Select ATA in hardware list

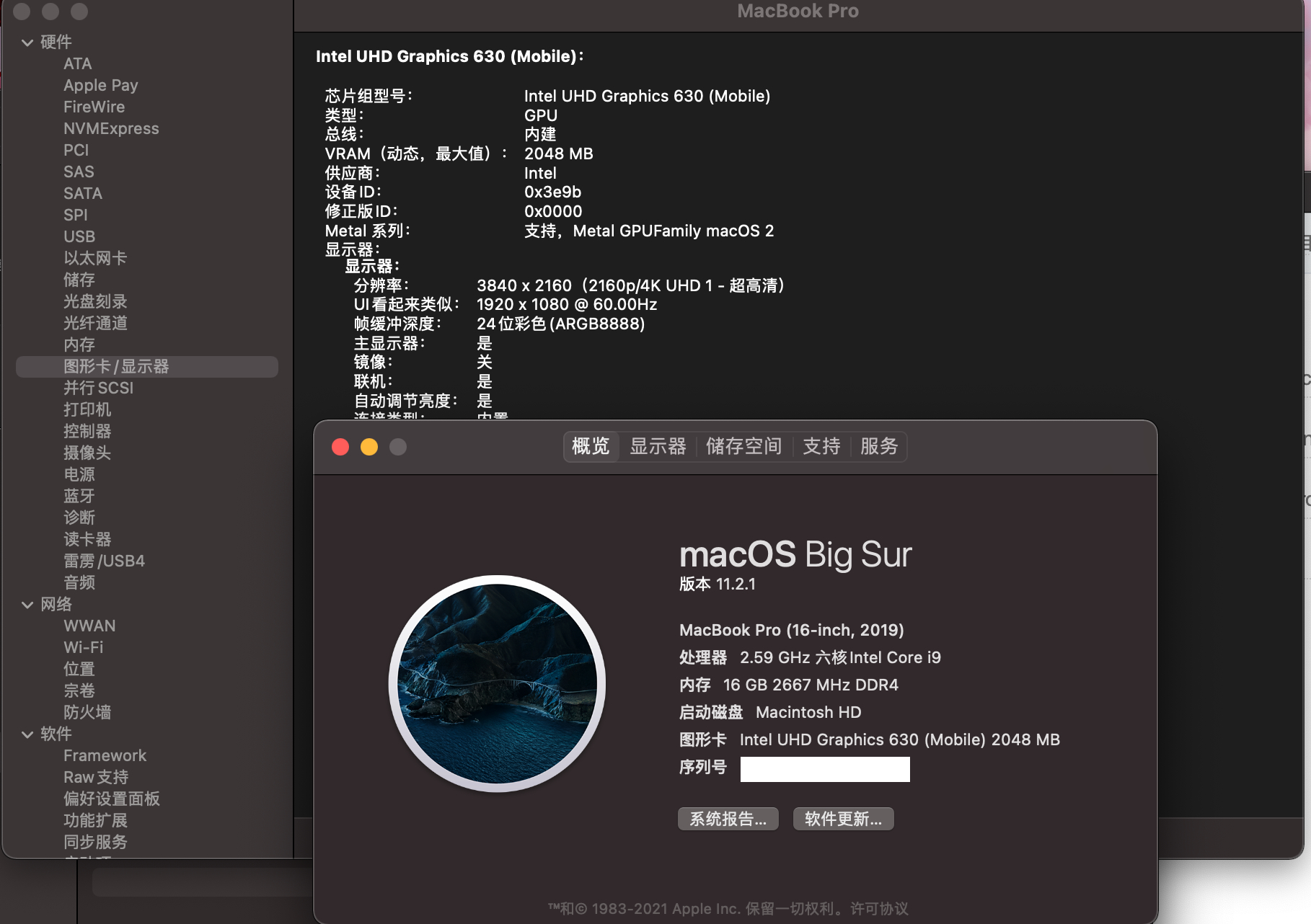click(77, 63)
